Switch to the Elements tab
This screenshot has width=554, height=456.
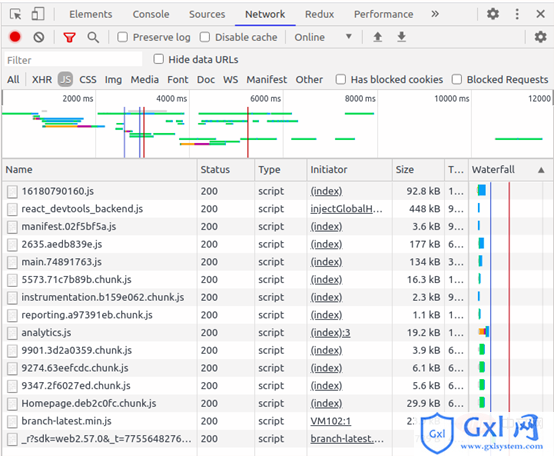tap(91, 14)
